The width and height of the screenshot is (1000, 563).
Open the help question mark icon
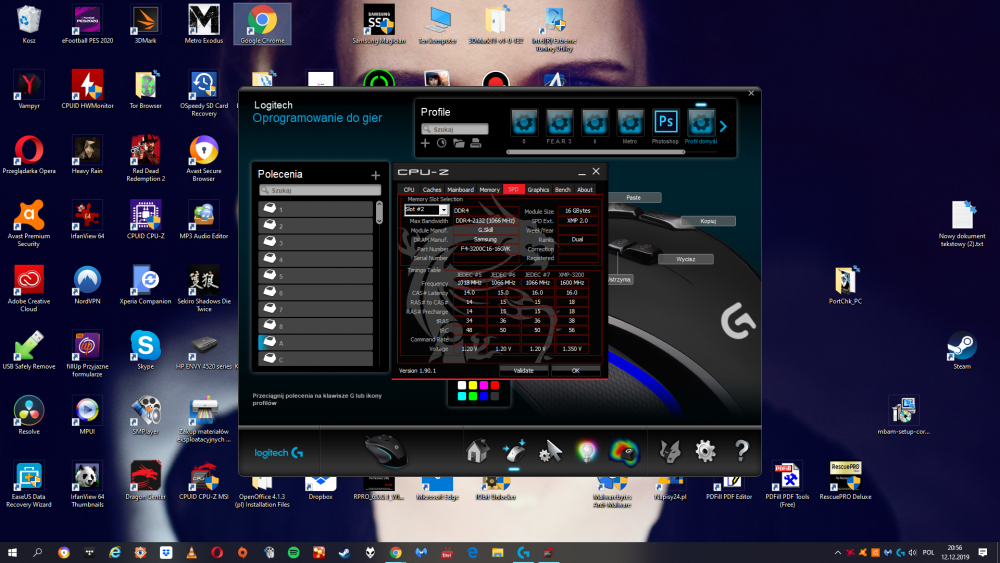(741, 451)
